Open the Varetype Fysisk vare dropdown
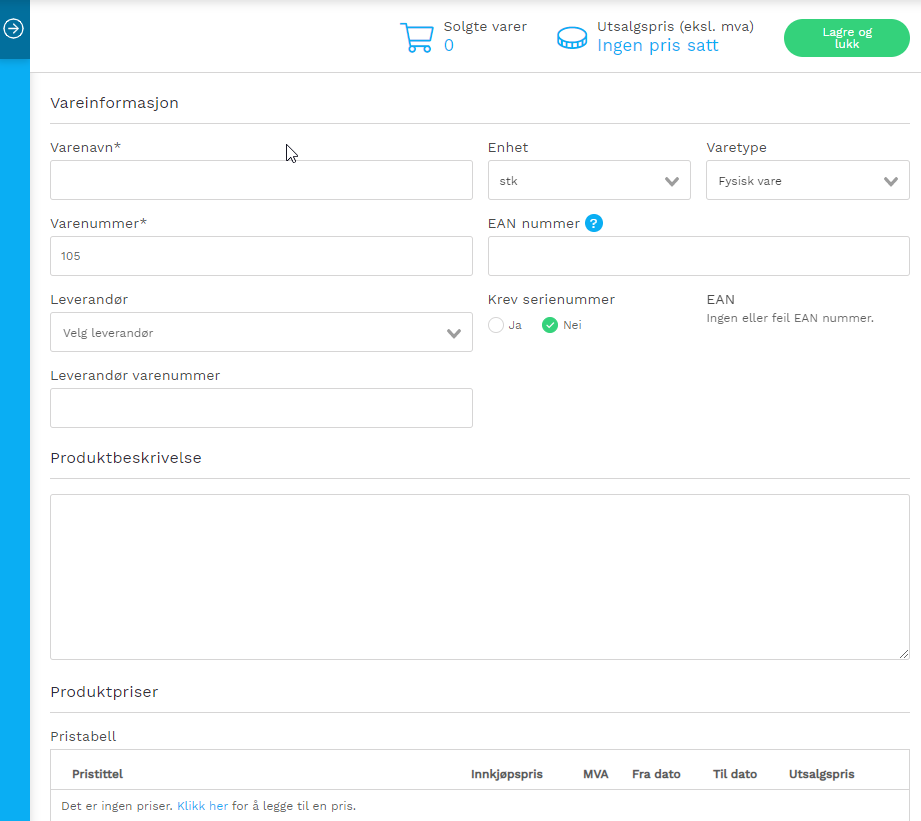This screenshot has width=921, height=821. pyautogui.click(x=808, y=180)
